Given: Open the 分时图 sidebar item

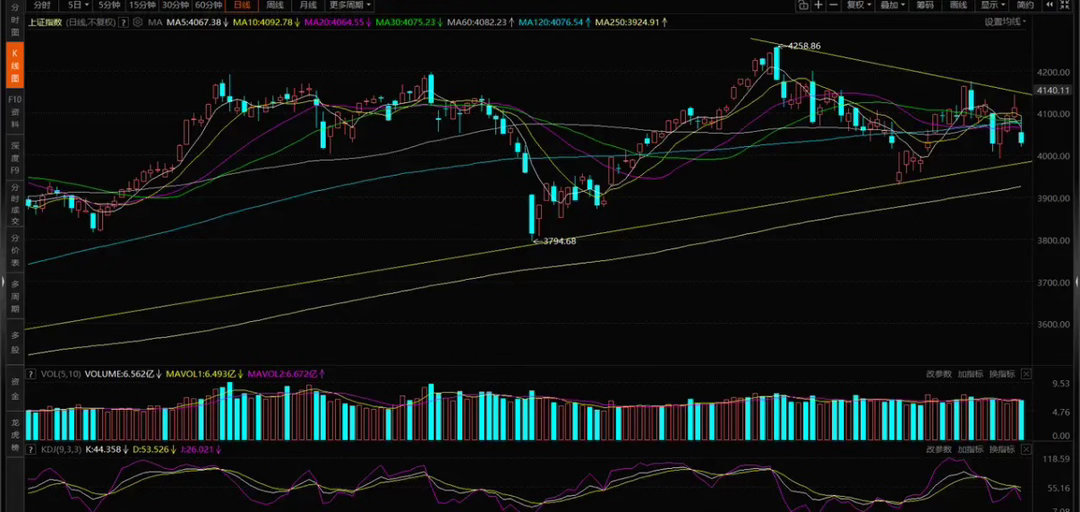Looking at the screenshot, I should pos(15,19).
